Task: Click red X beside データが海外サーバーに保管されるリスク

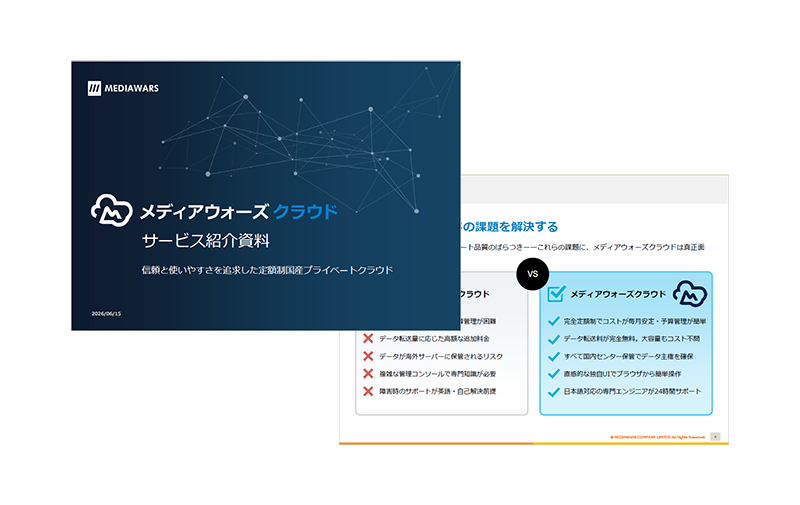Action: coord(368,356)
